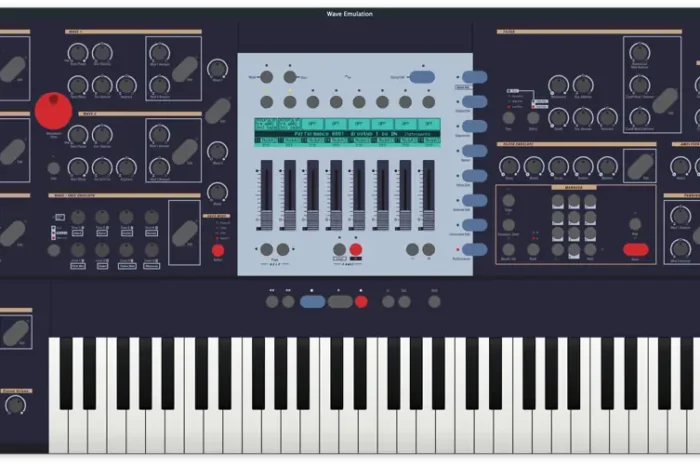Click the Bank button left of the keypad
700x465 pixels.
pyautogui.click(x=533, y=249)
